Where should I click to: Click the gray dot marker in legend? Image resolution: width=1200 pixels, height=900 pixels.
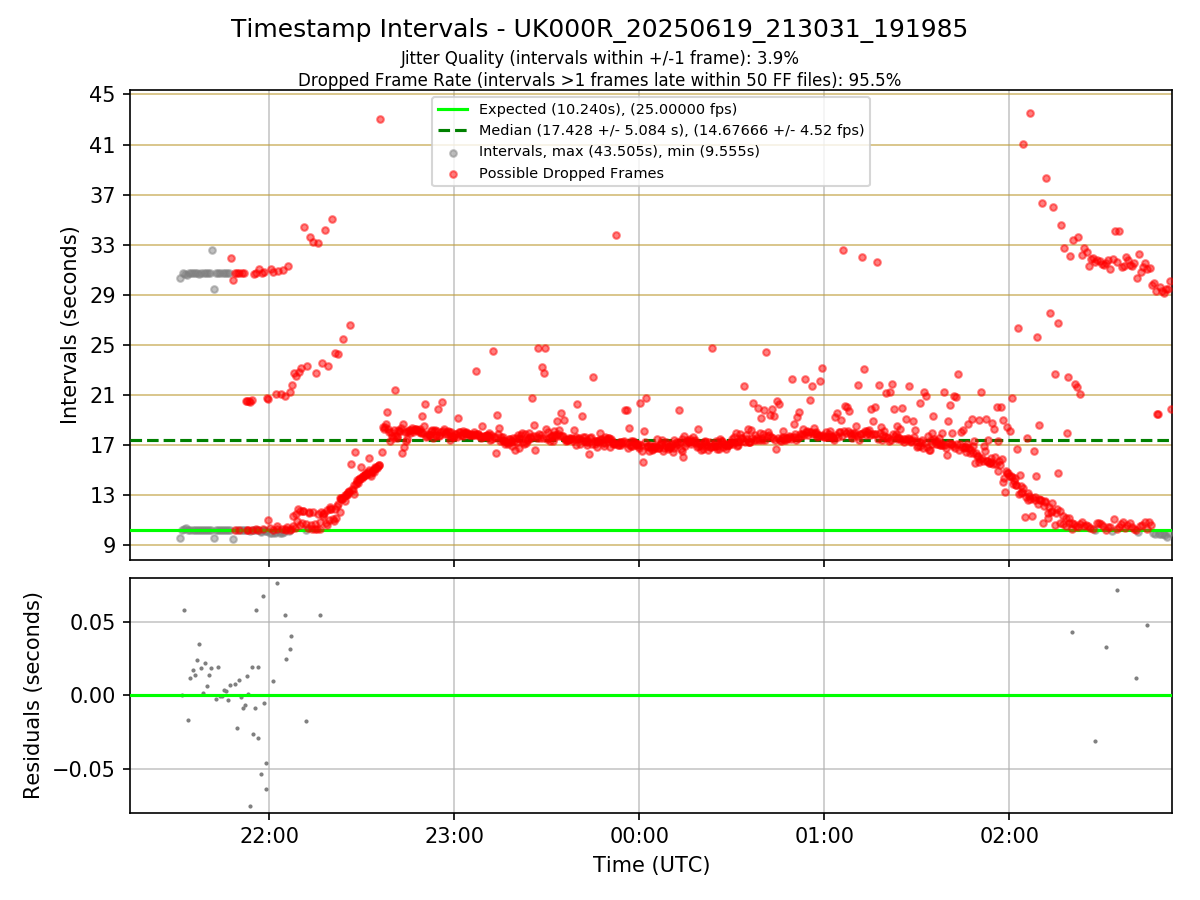454,152
